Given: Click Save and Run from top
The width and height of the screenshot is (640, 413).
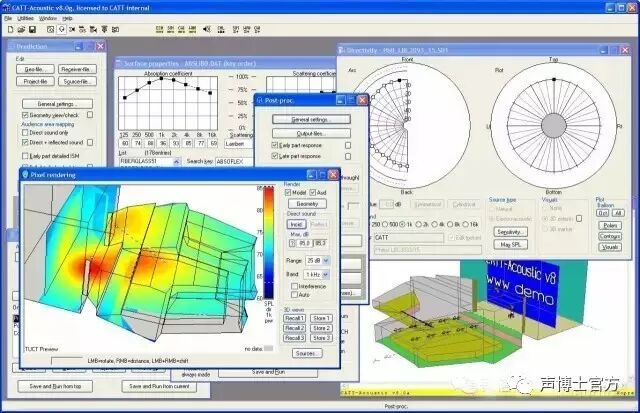Looking at the screenshot, I should click(x=55, y=386).
